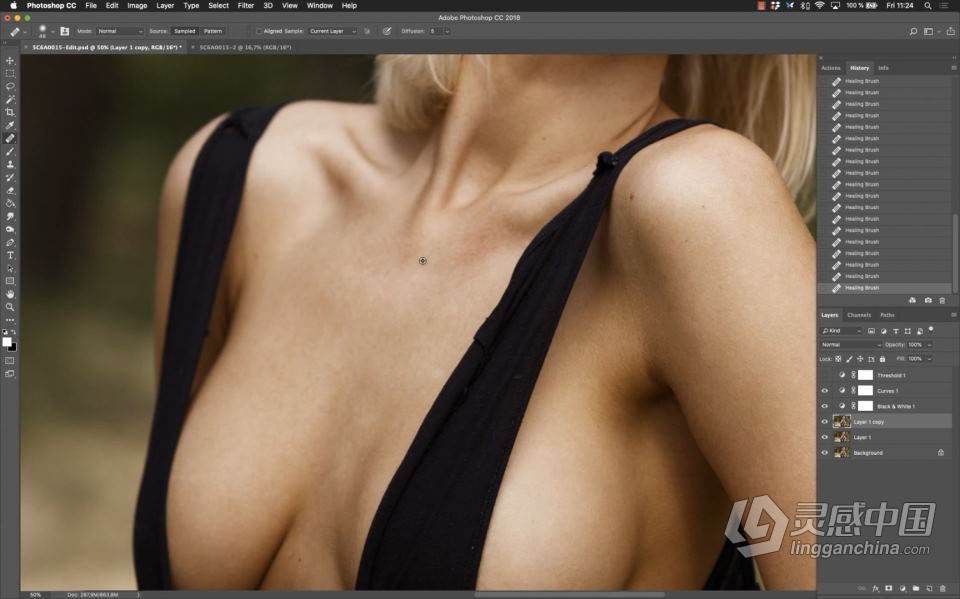
Task: Select the Hand tool
Action: click(10, 294)
